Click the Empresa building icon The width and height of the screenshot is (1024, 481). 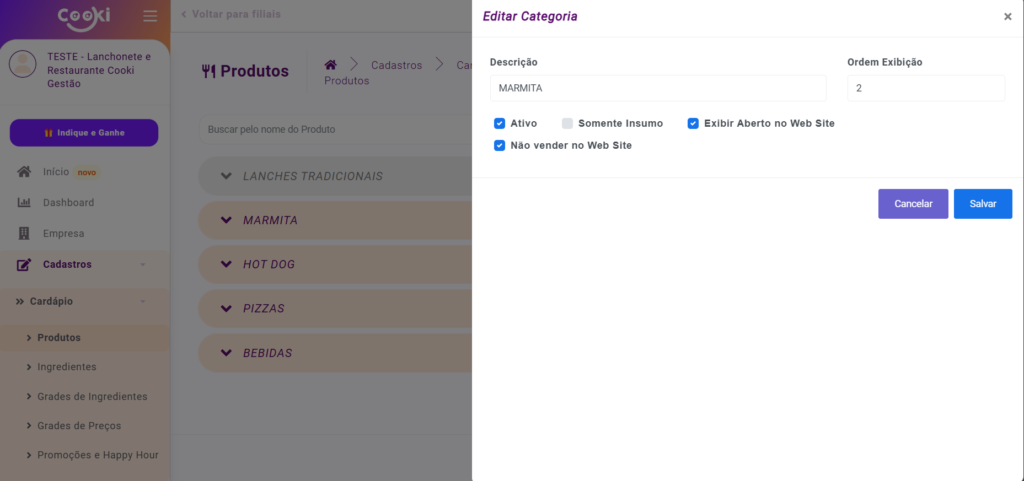tap(25, 234)
